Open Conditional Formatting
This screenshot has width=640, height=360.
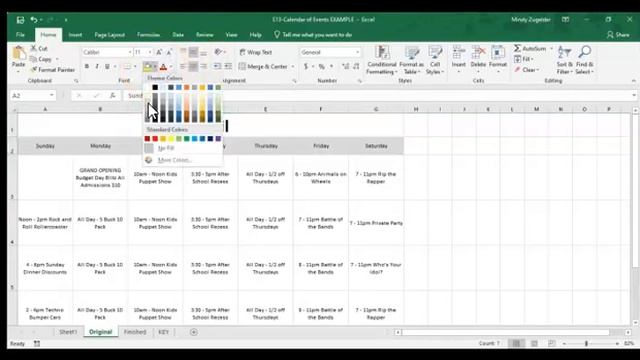[x=382, y=60]
